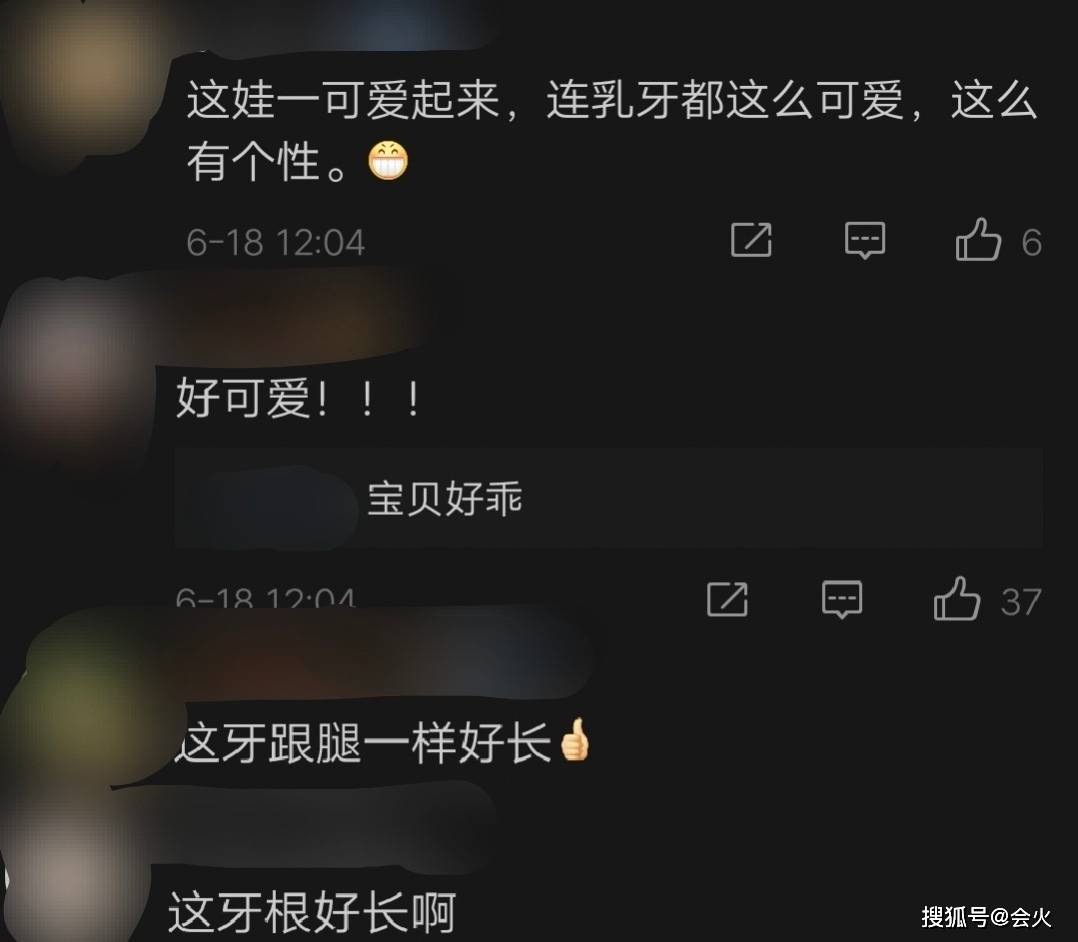1078x942 pixels.
Task: Select the comment 好可爱!!!
Action: coord(298,399)
